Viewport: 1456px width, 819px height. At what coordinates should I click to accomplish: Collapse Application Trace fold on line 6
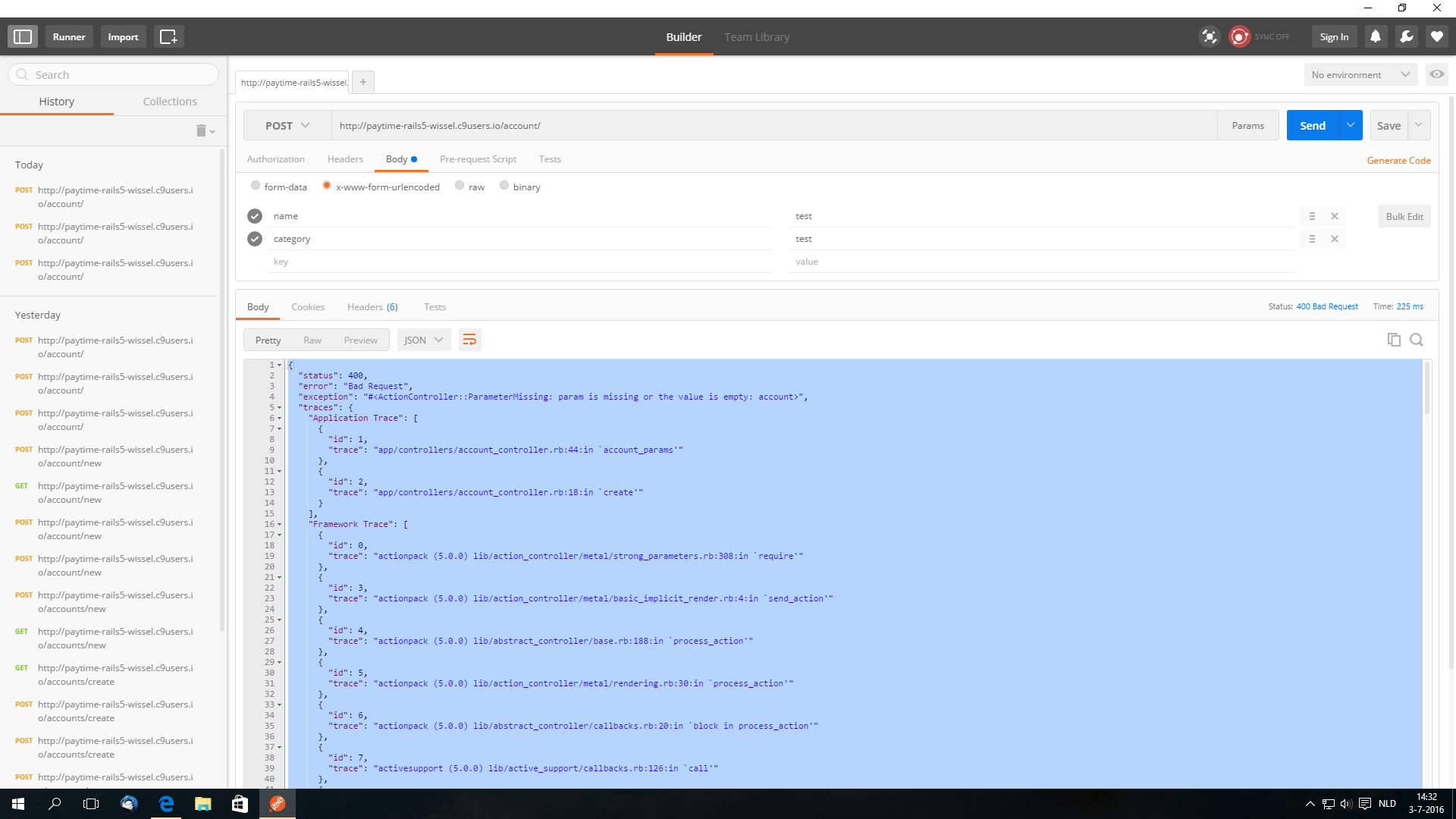279,419
